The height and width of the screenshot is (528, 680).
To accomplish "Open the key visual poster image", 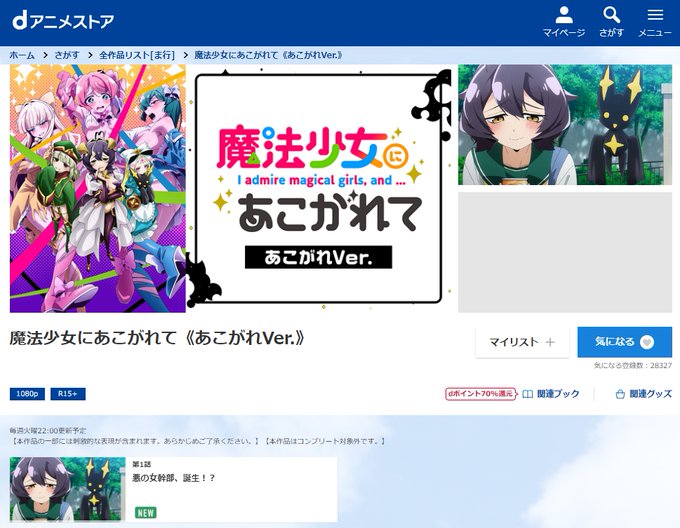I will pos(98,188).
